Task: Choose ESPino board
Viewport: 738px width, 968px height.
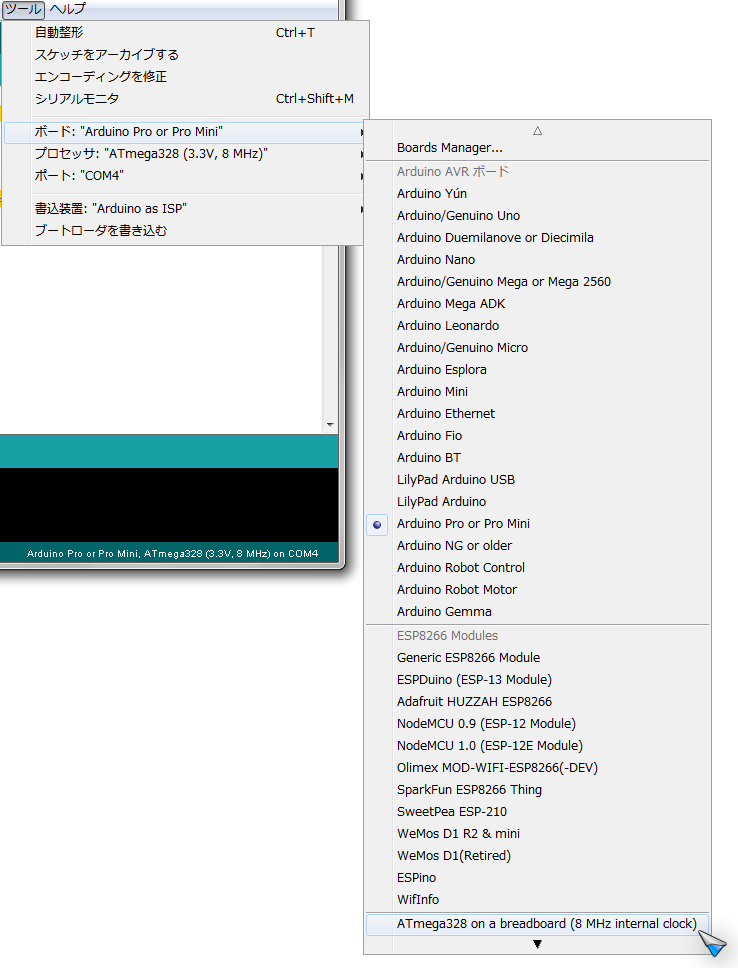Action: (x=537, y=878)
